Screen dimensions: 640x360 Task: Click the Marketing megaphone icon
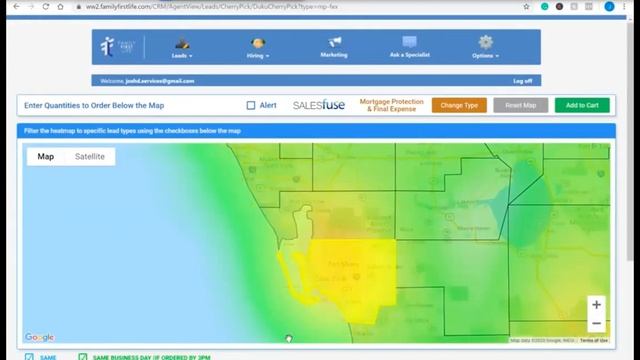(x=334, y=42)
